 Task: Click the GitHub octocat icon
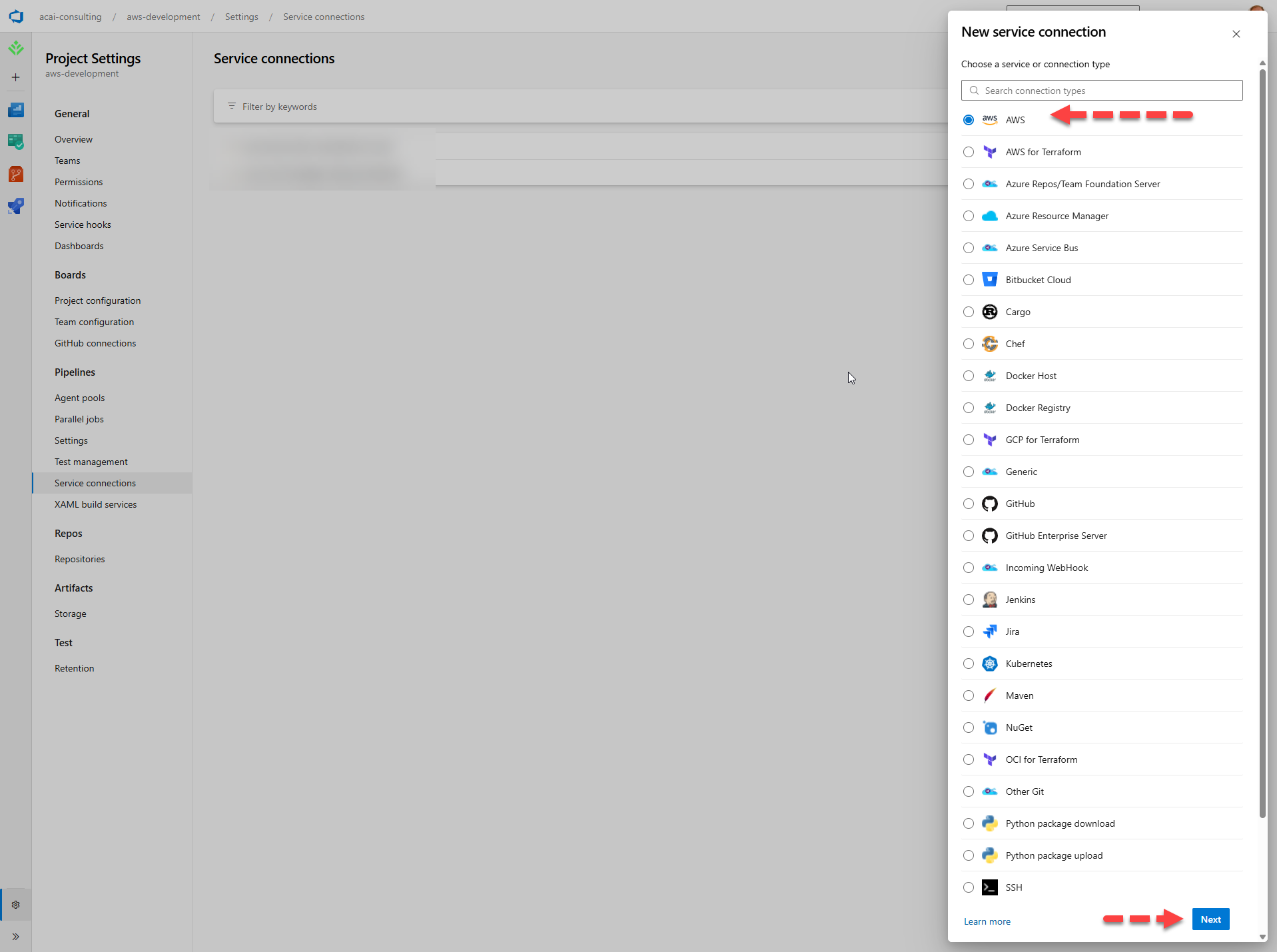pyautogui.click(x=990, y=504)
